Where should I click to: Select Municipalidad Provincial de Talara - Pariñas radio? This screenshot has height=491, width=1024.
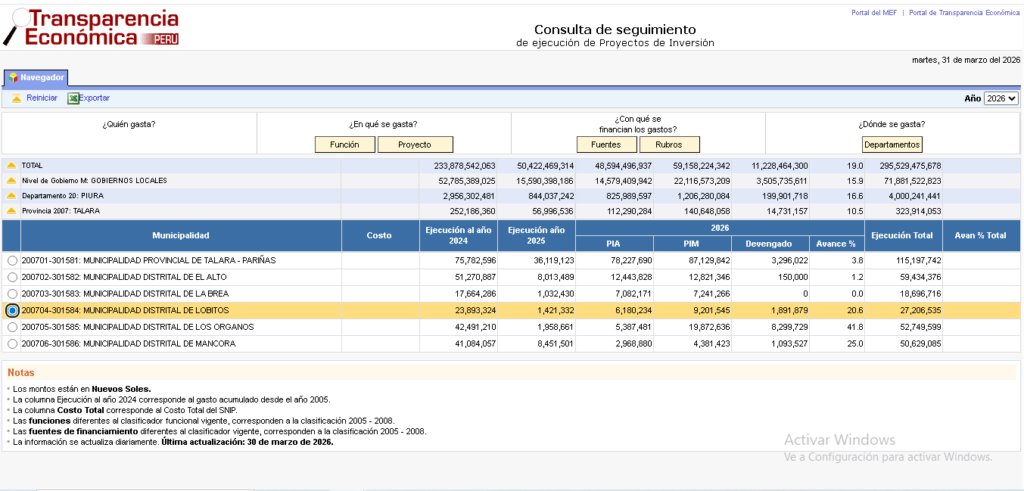pyautogui.click(x=12, y=260)
